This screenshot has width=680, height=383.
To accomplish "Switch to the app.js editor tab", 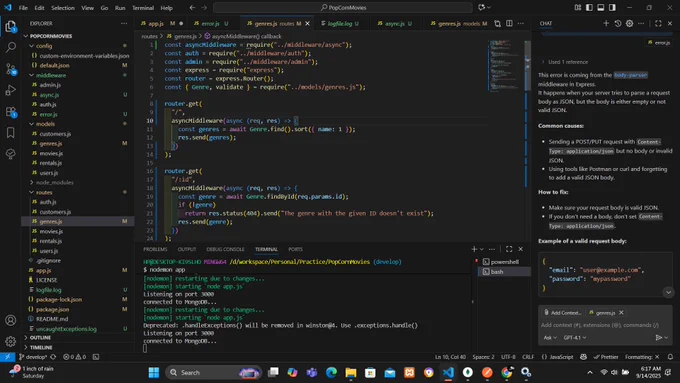I will (x=156, y=23).
